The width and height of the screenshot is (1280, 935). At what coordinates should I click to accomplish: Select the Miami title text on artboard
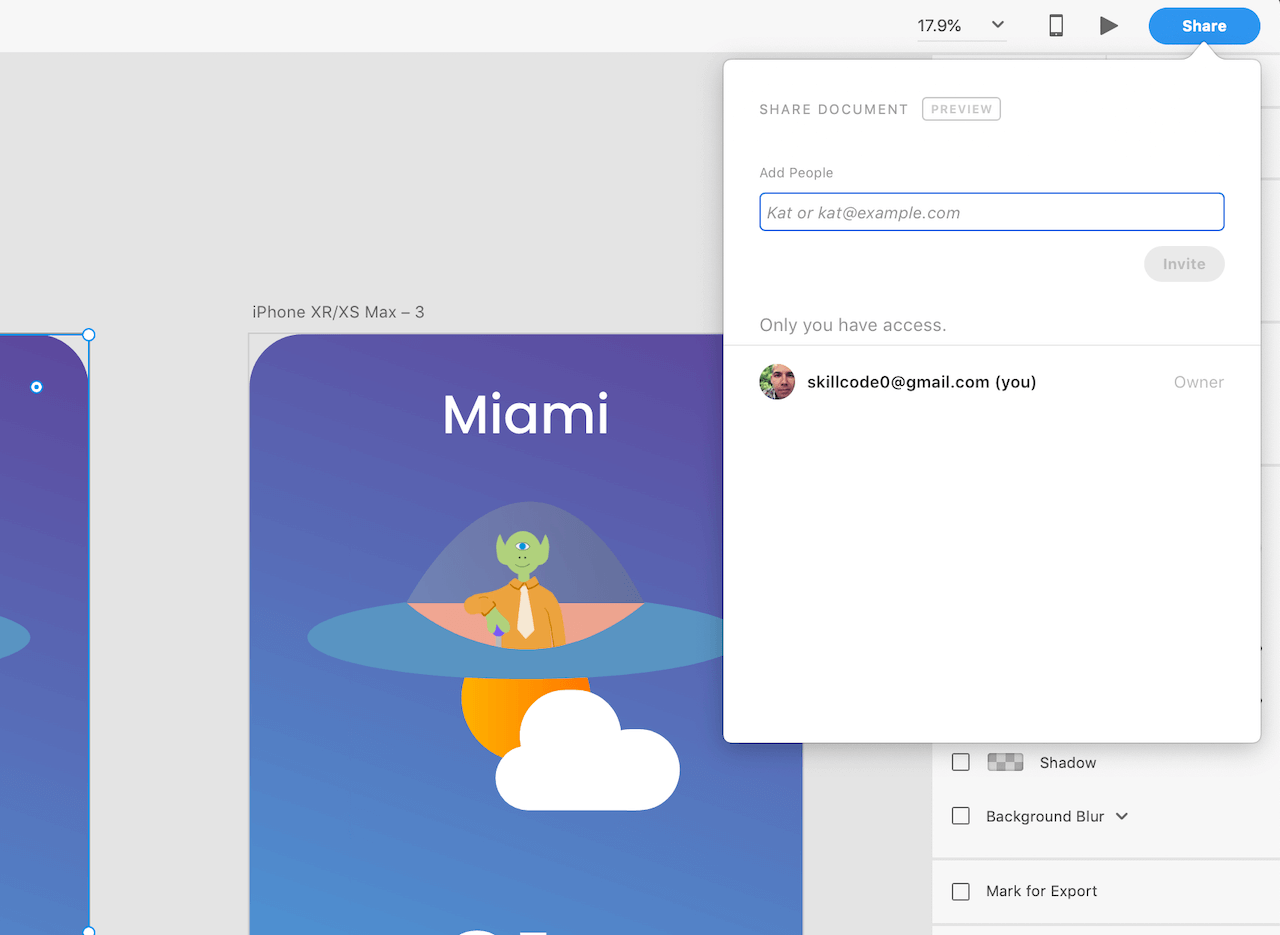pyautogui.click(x=525, y=413)
